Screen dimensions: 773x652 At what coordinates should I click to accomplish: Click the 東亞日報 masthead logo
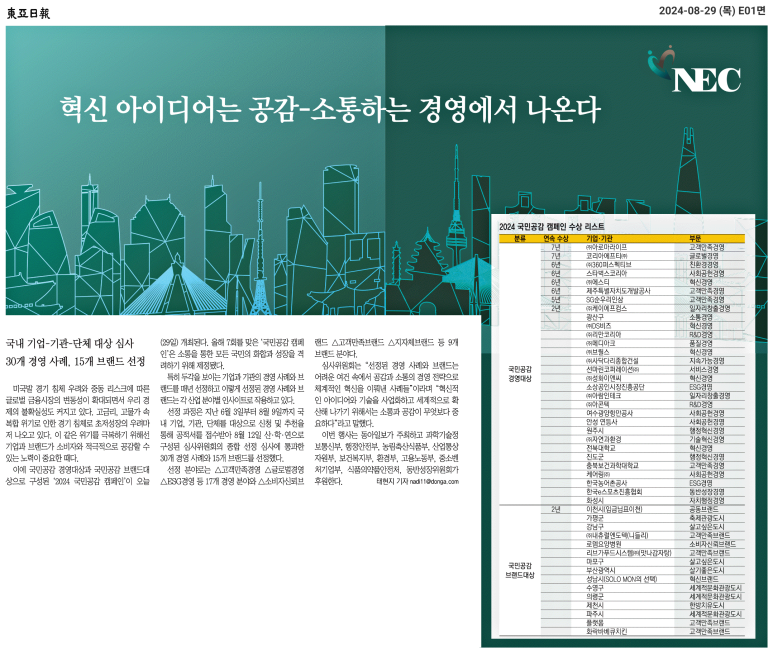coord(28,13)
